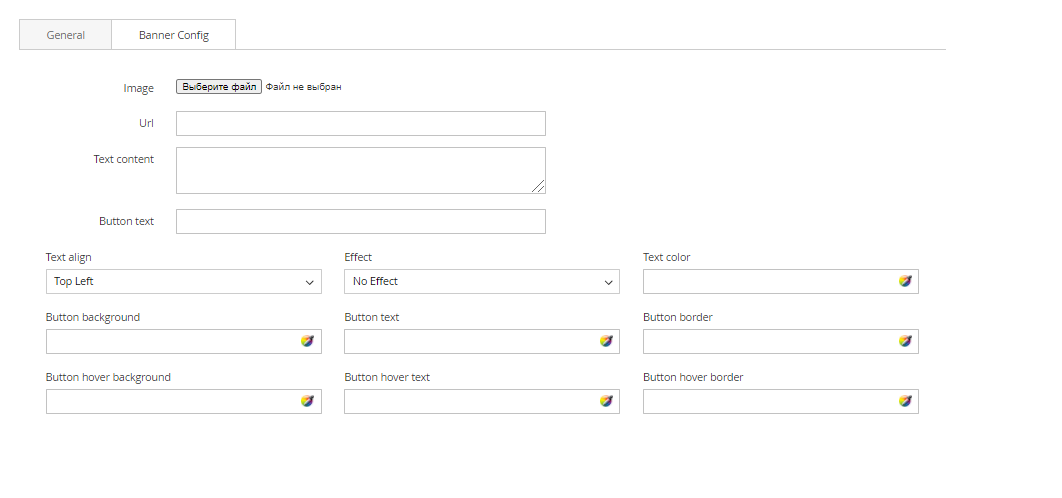Open the Button border color picker icon

905,341
